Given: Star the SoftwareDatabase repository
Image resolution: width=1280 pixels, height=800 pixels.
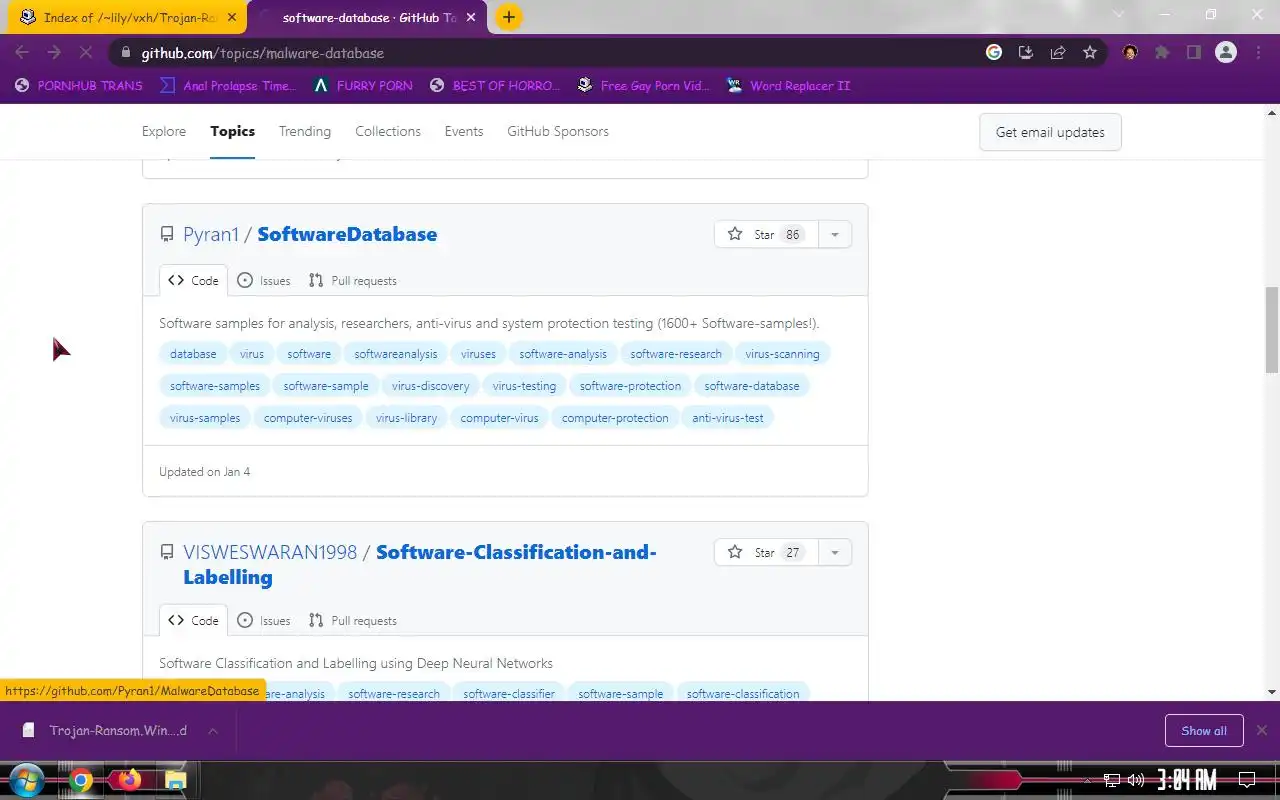Looking at the screenshot, I should click(x=766, y=234).
